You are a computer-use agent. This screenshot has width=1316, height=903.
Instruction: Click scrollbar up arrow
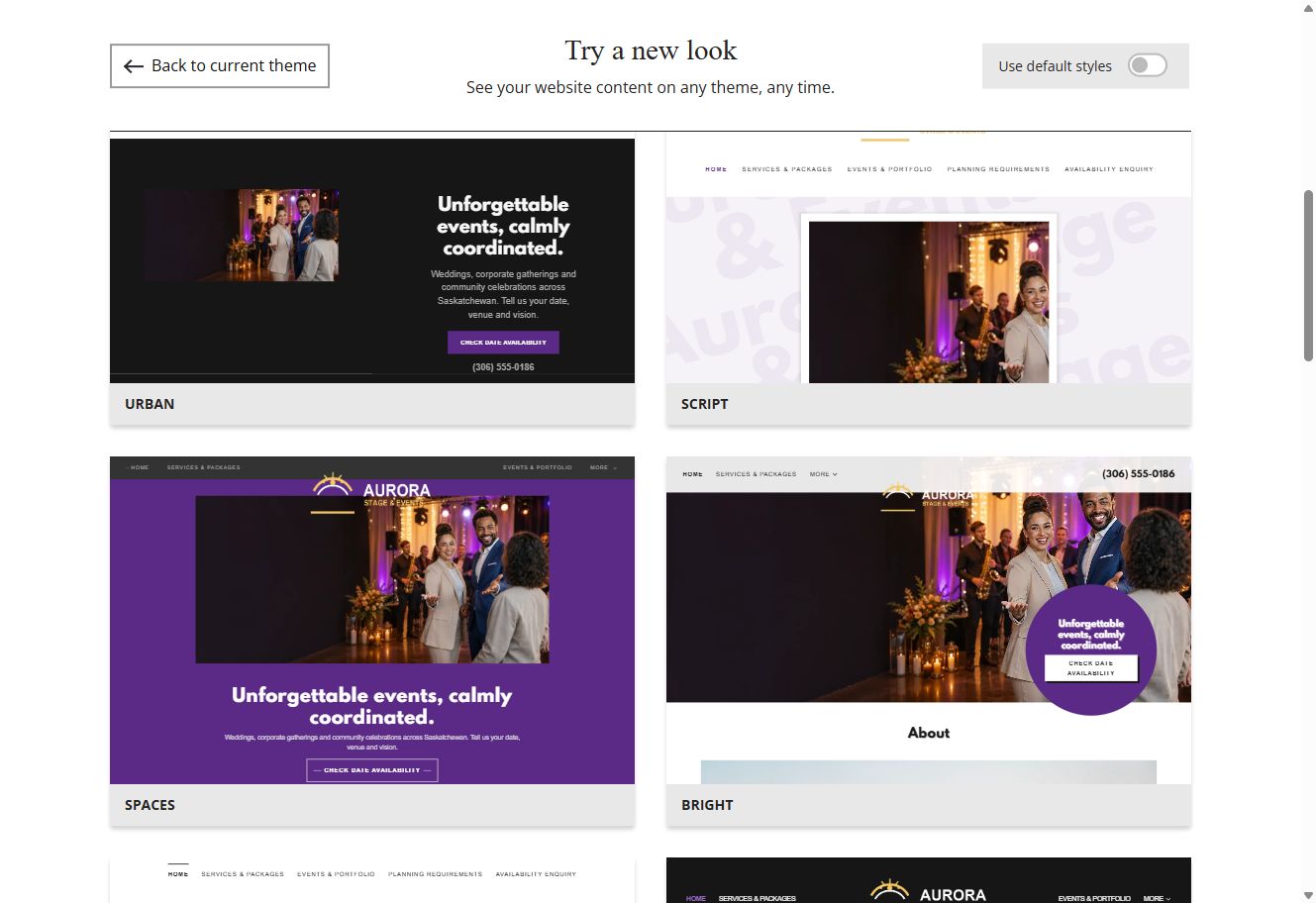[x=1308, y=7]
